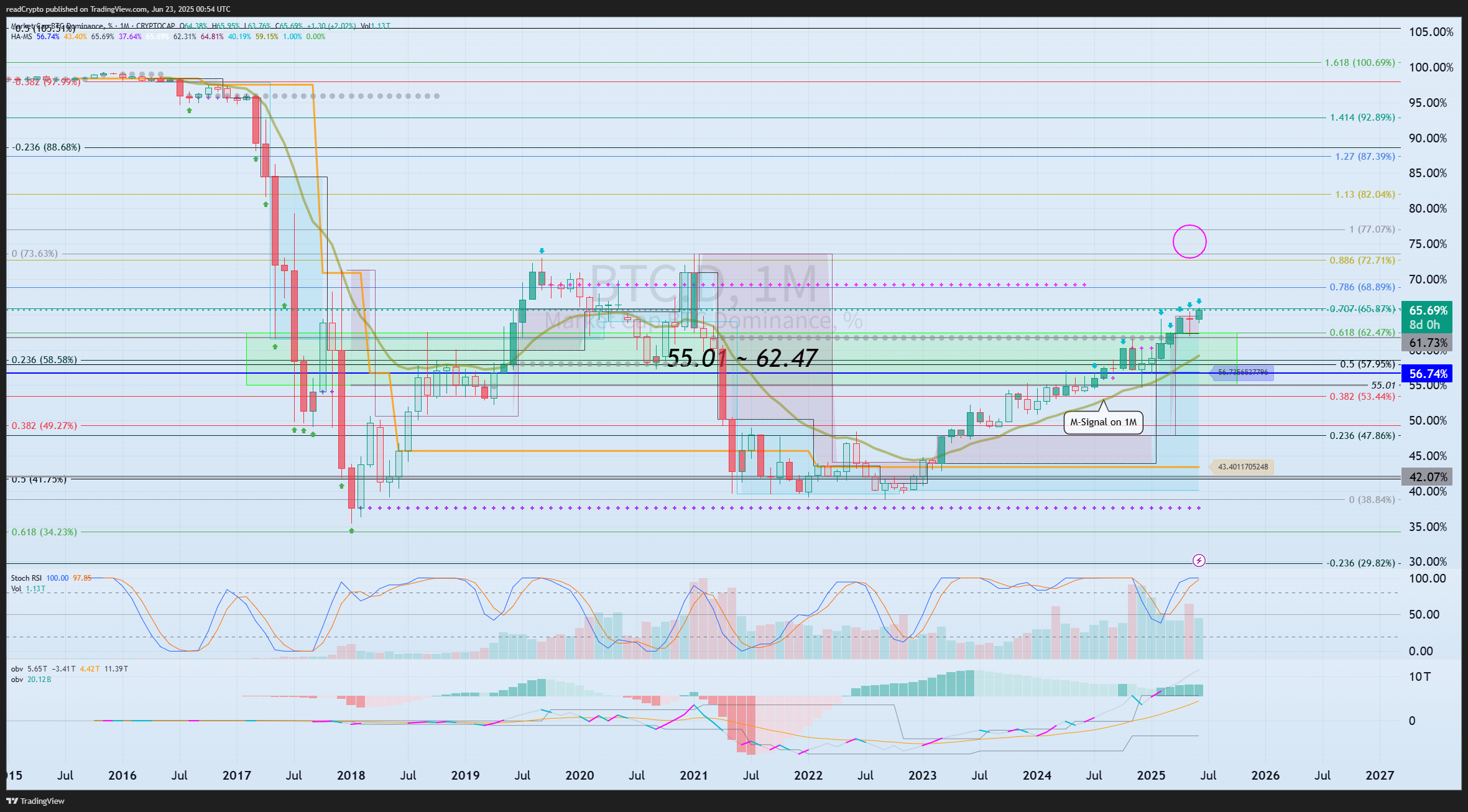This screenshot has height=812, width=1468.
Task: Click the magenta circle drawn near 75%
Action: click(x=1189, y=241)
